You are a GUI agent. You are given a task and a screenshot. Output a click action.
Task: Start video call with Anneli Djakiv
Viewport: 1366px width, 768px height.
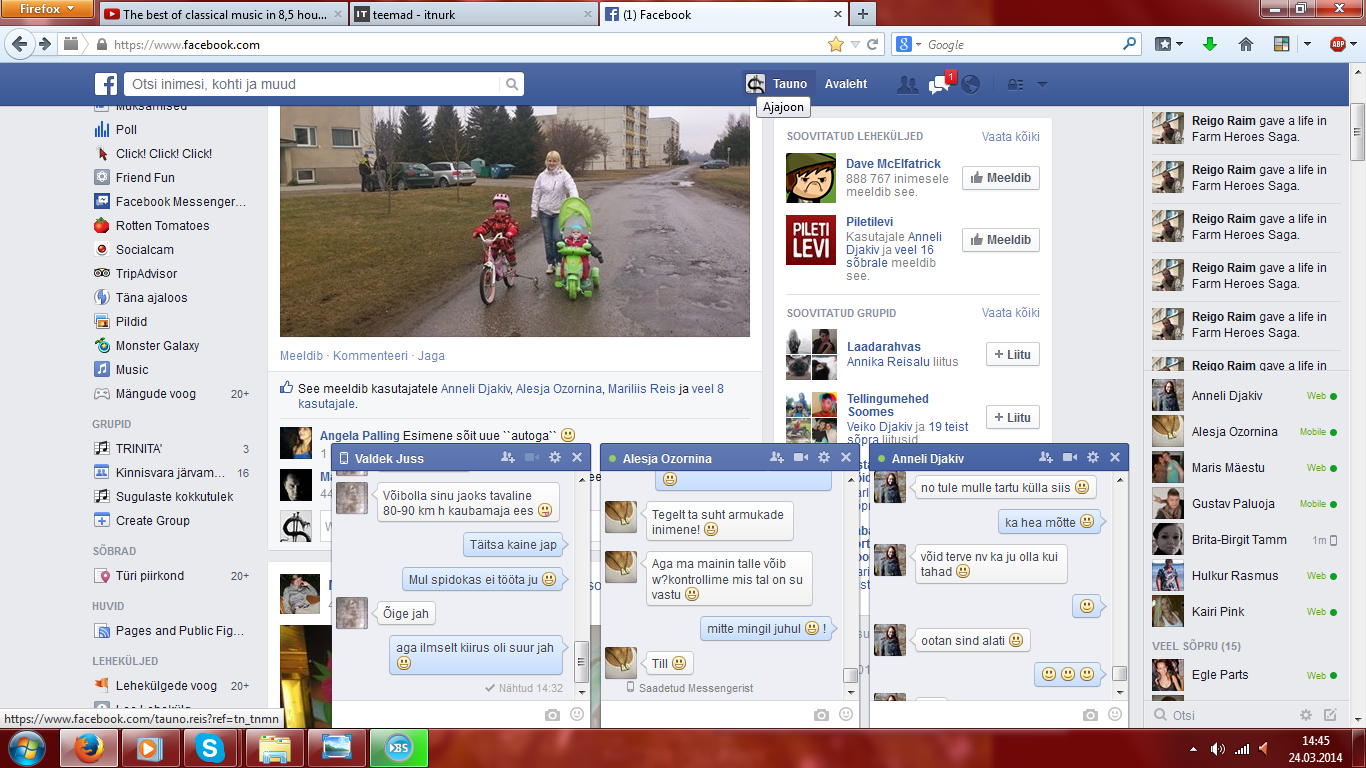coord(1069,458)
